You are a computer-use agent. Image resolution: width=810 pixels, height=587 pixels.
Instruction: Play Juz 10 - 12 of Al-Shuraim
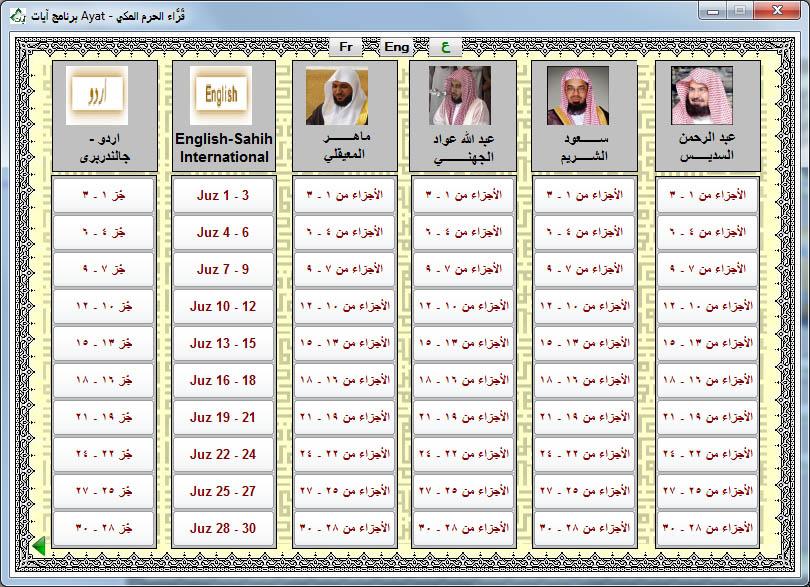(584, 306)
